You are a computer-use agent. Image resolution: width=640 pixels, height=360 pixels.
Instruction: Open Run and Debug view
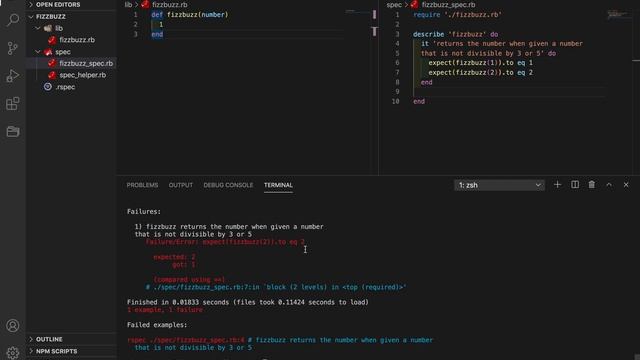click(x=13, y=76)
